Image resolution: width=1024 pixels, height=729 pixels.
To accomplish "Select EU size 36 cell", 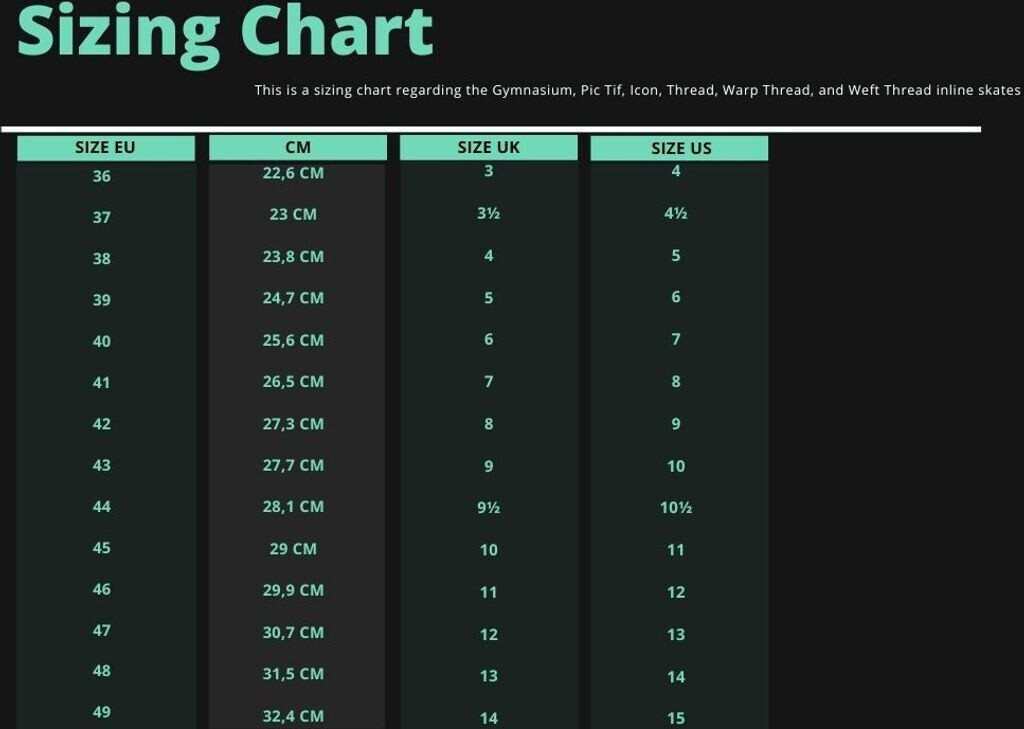I will [x=102, y=176].
